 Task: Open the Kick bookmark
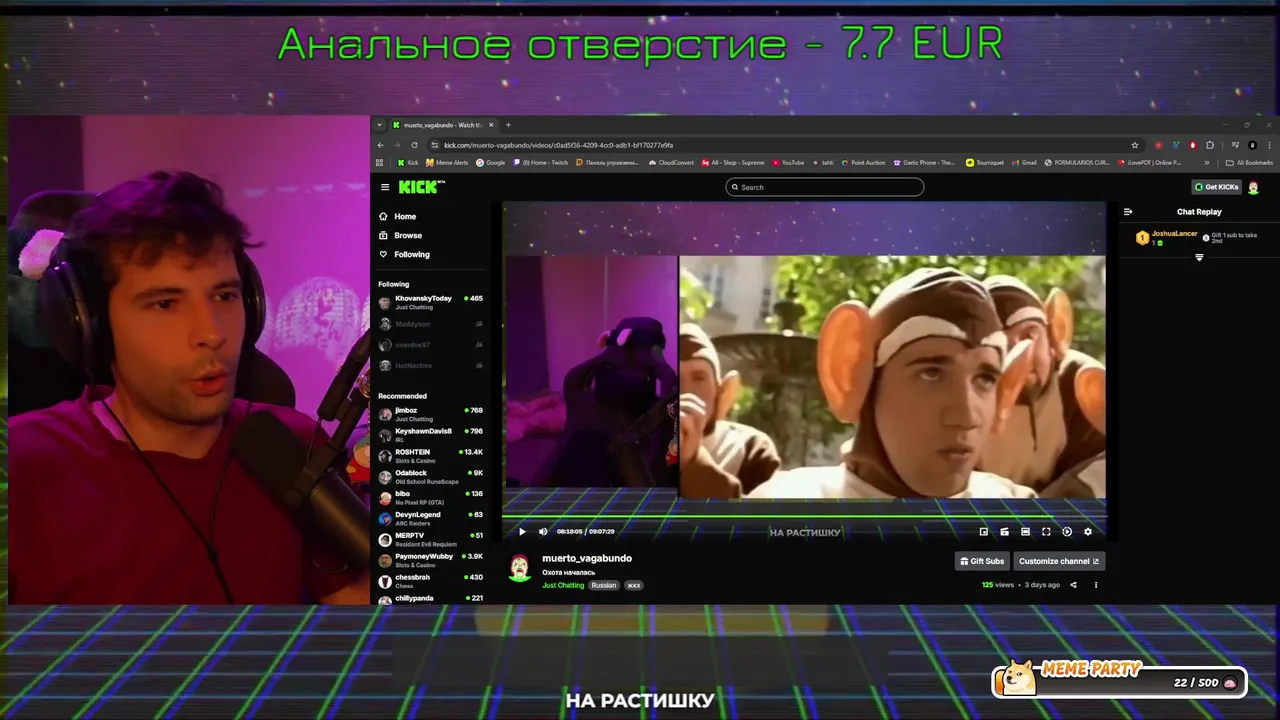pyautogui.click(x=408, y=162)
